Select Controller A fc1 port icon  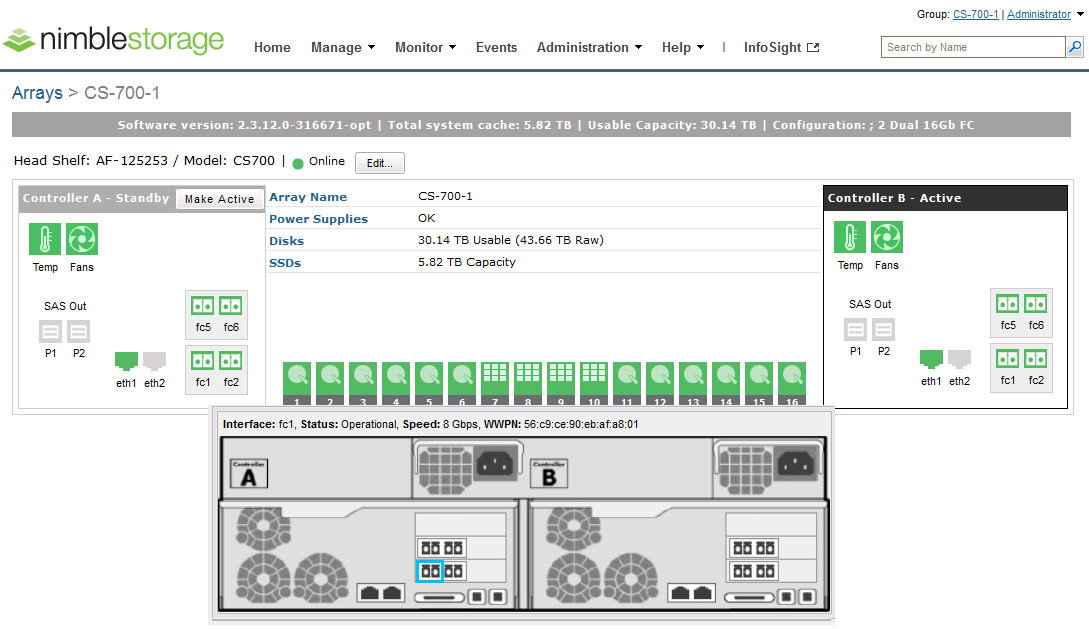pos(203,360)
